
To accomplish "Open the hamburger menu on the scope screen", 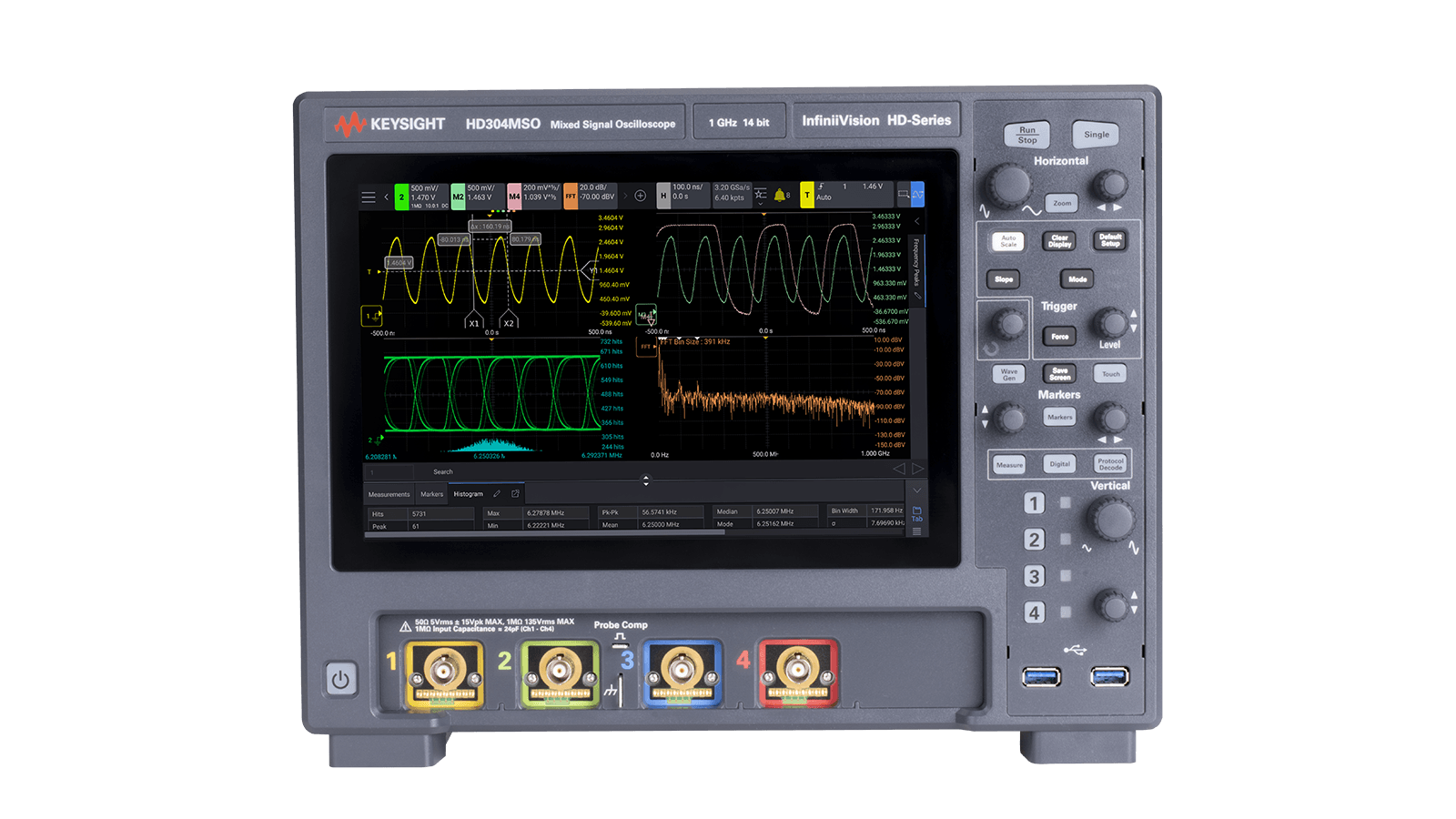I will (368, 197).
